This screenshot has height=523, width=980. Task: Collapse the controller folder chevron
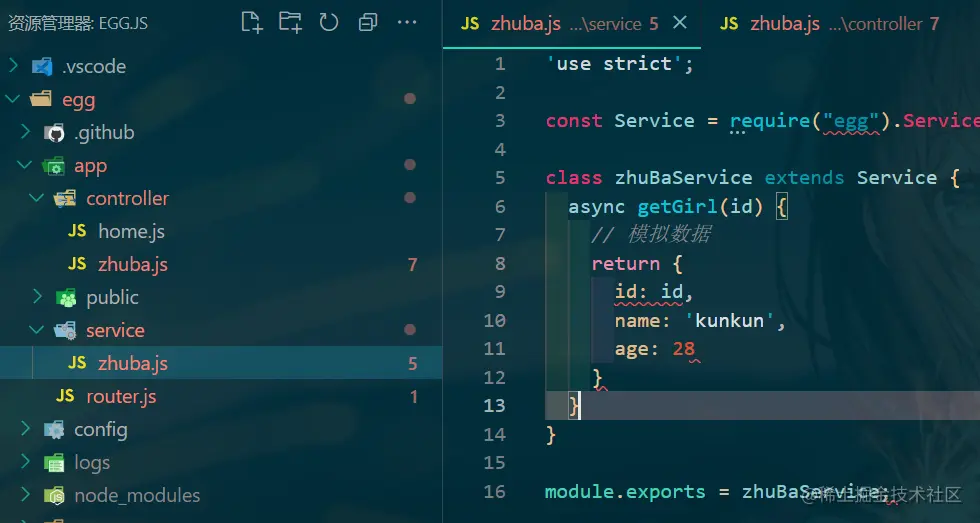pos(37,198)
